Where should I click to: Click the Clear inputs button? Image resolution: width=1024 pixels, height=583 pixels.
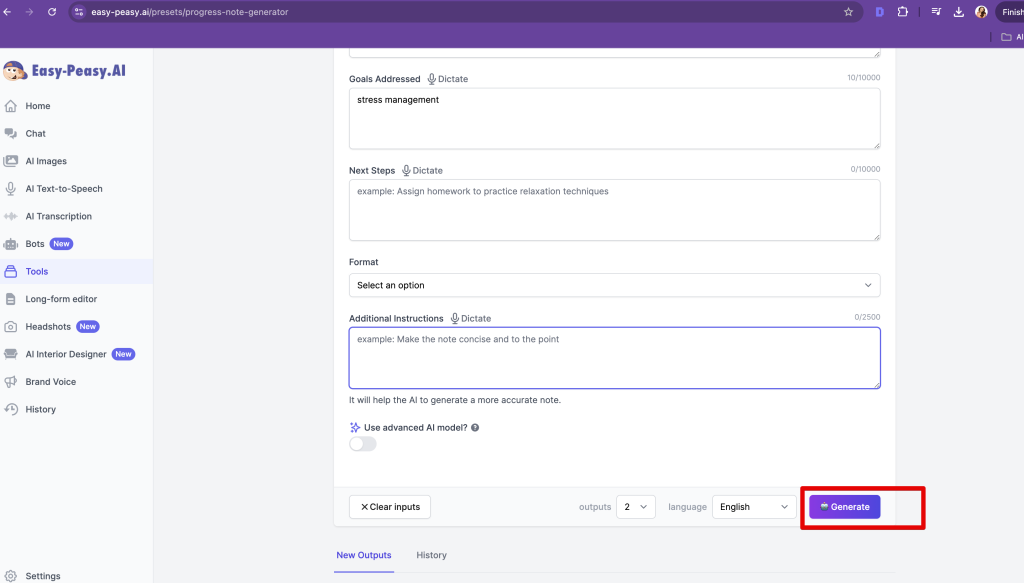pos(390,507)
